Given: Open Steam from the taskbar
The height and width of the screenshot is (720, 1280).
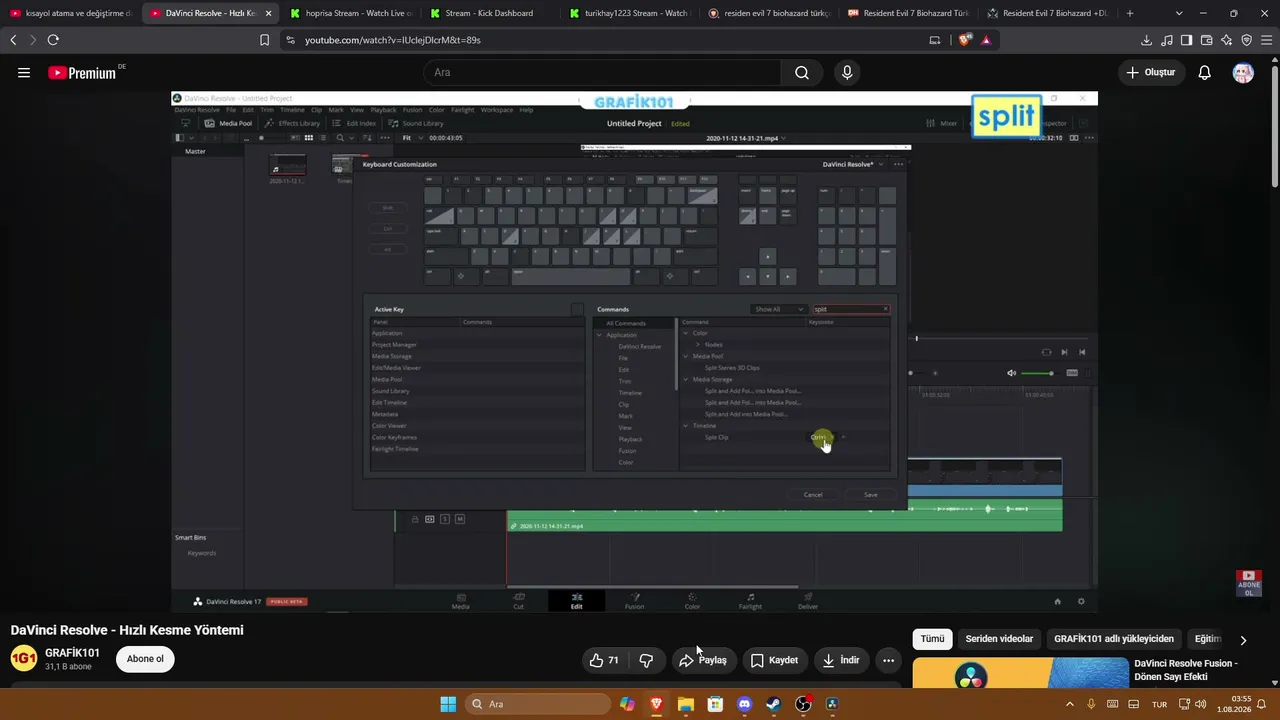Looking at the screenshot, I should coord(773,704).
